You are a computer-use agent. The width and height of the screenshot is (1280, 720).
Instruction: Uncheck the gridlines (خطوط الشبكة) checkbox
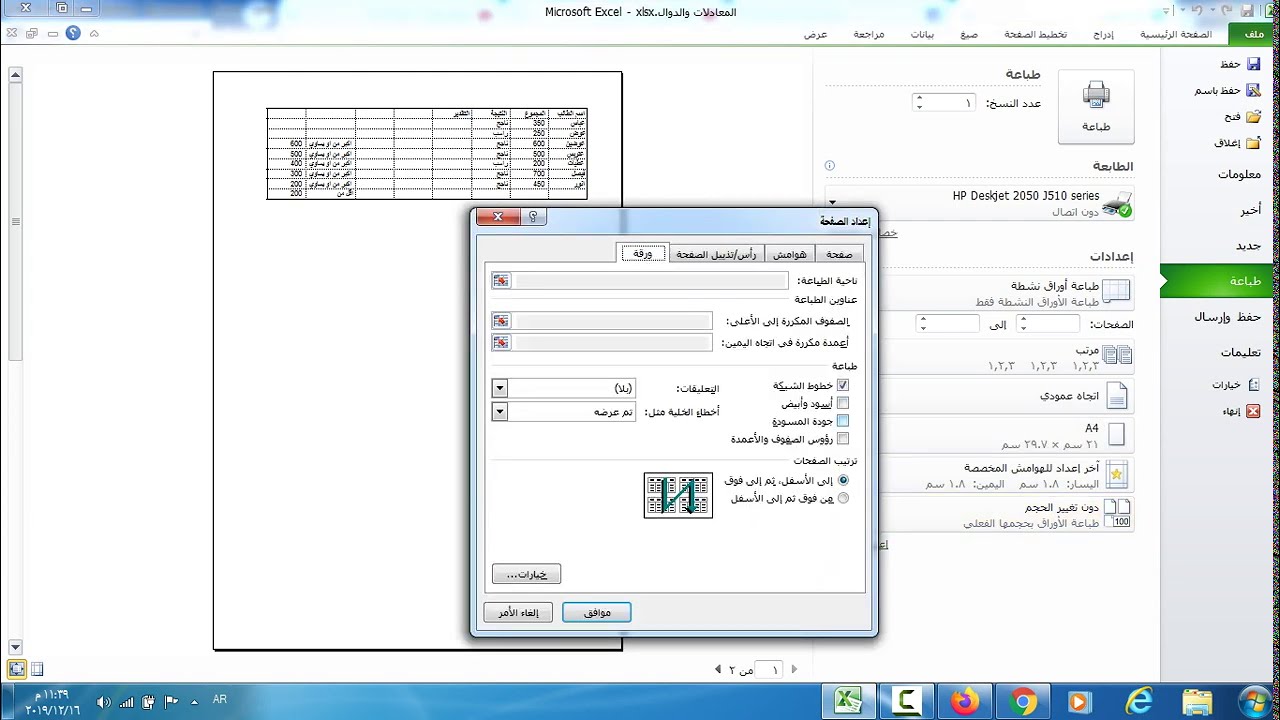pos(842,385)
